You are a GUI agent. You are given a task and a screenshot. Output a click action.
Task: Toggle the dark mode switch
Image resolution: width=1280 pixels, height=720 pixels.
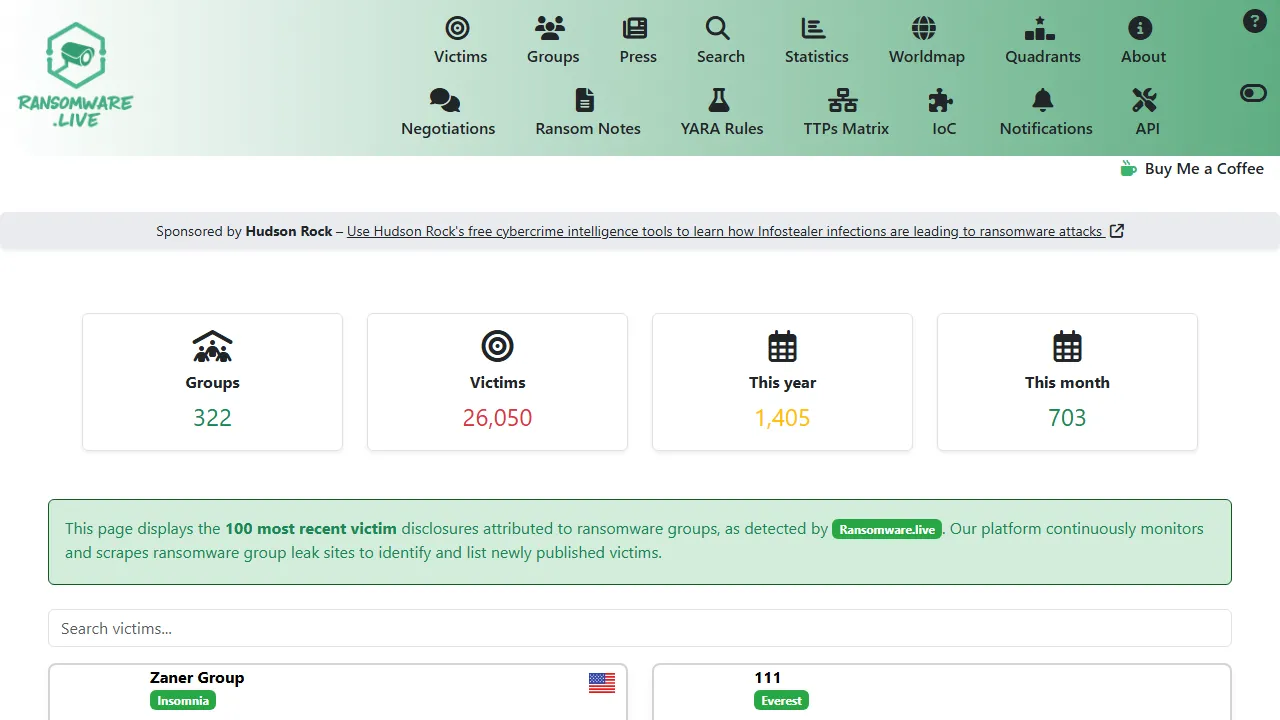(1253, 93)
